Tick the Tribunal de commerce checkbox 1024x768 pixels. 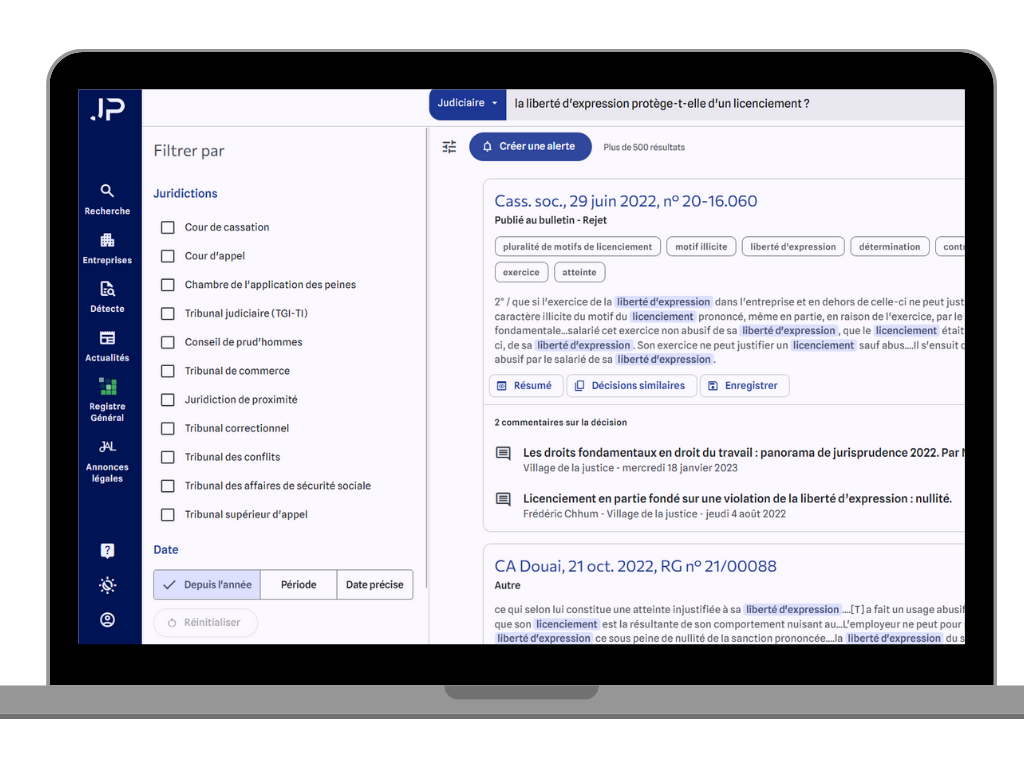coord(168,371)
